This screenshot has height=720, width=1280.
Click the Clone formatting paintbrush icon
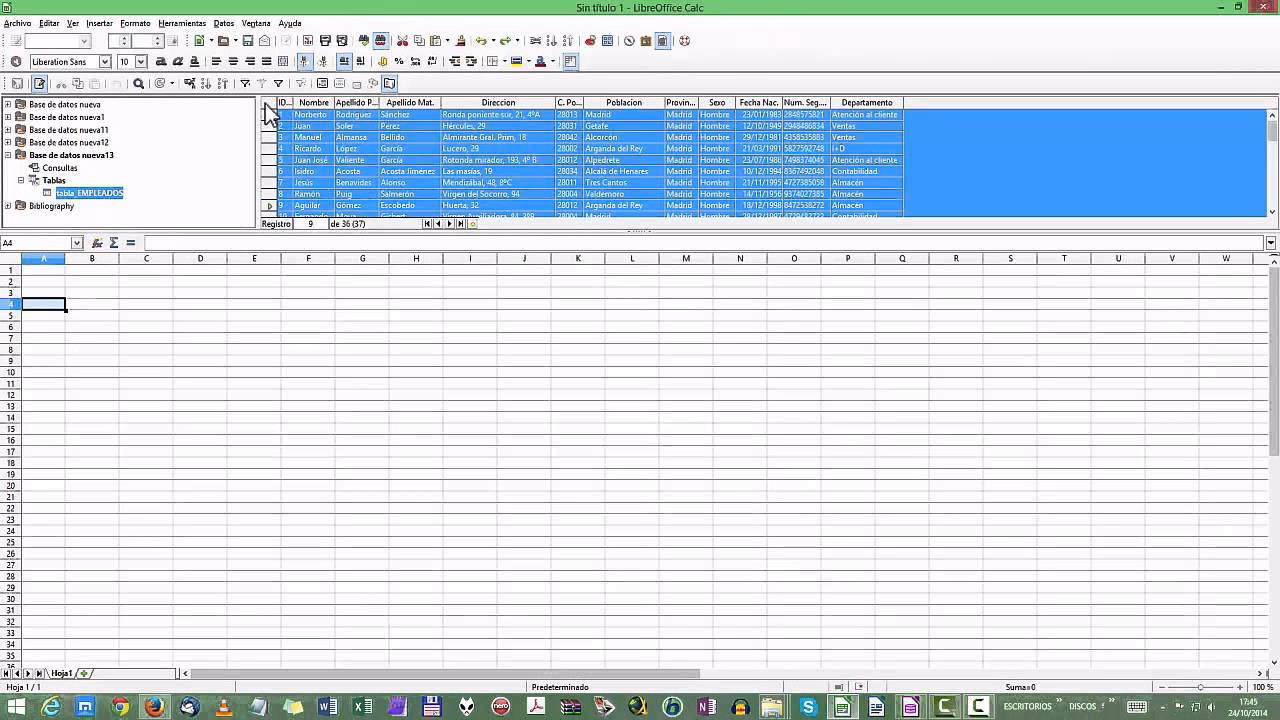461,41
